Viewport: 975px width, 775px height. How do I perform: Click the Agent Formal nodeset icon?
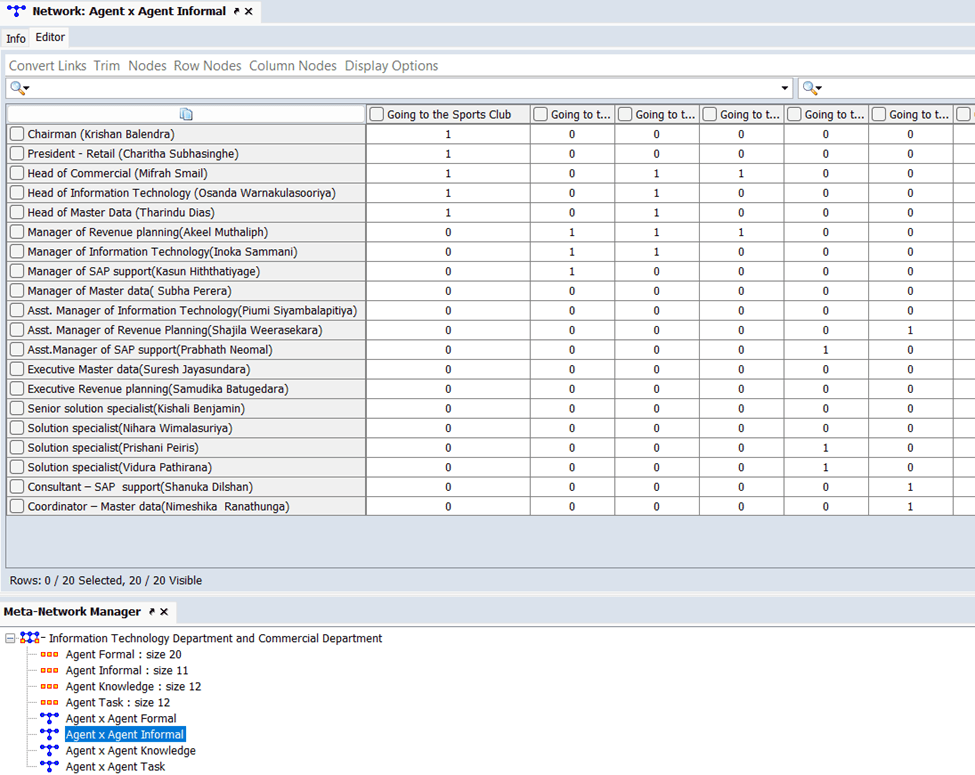click(x=49, y=655)
